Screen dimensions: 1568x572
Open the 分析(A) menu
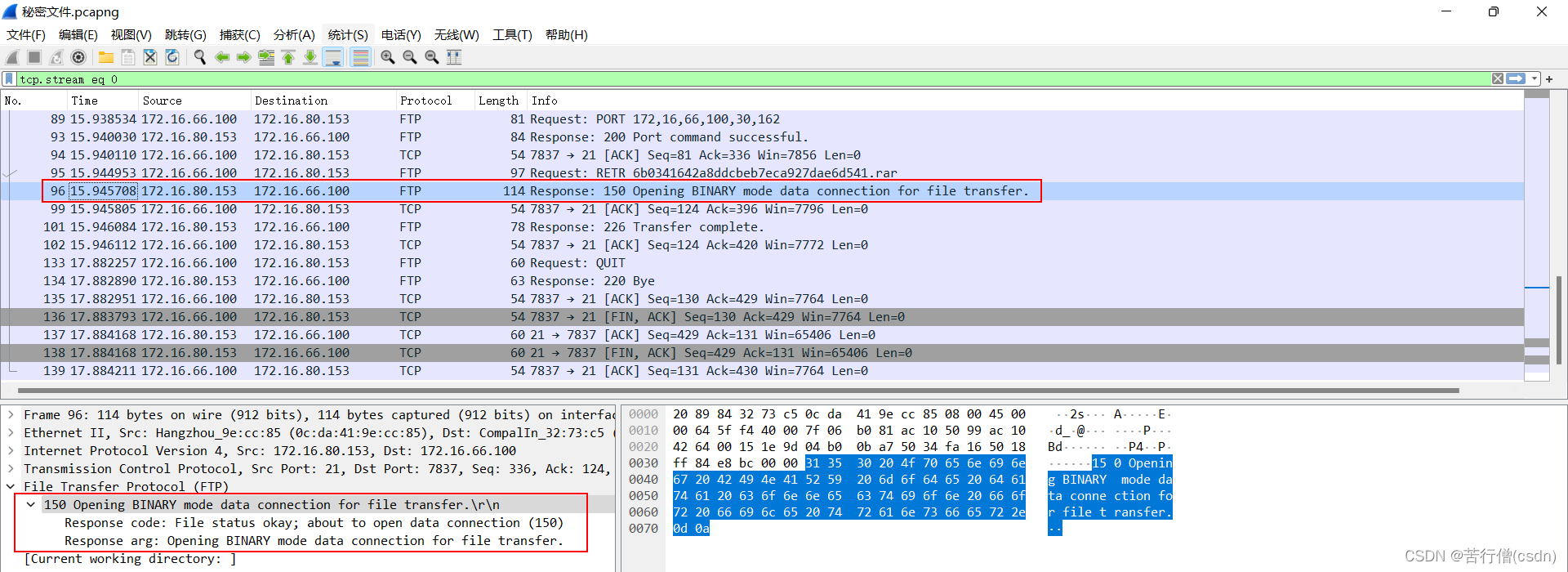pos(294,35)
